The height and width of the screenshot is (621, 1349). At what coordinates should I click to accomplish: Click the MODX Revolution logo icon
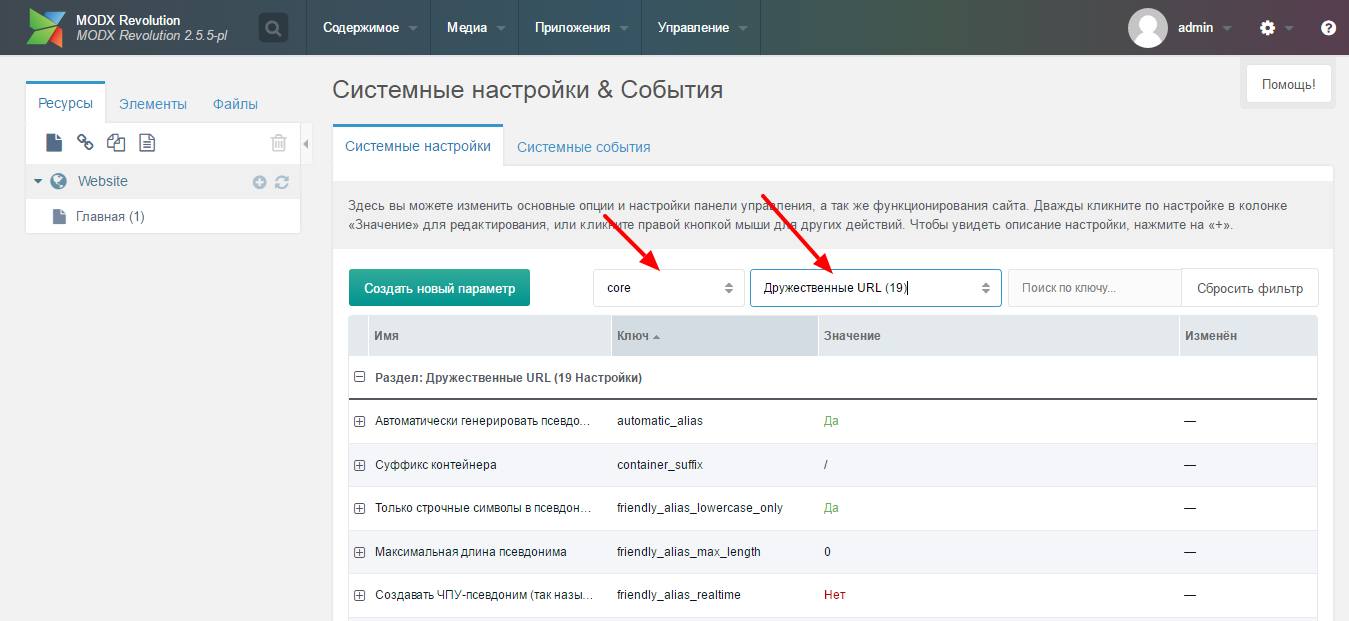click(x=46, y=28)
